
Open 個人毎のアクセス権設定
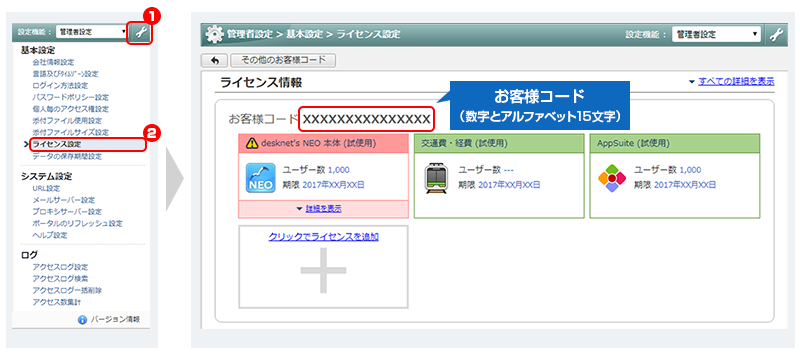[x=70, y=109]
